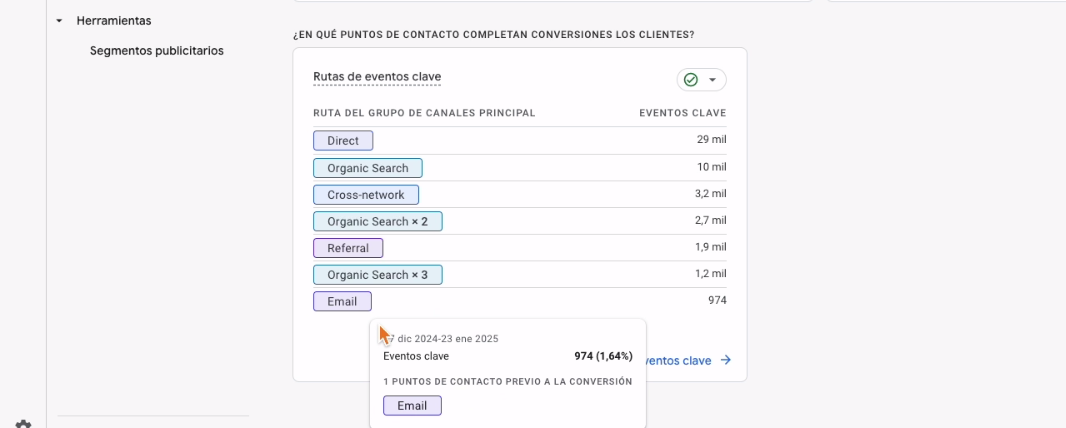Click the right arrow icon on the card link
The width and height of the screenshot is (1066, 428).
pos(726,360)
